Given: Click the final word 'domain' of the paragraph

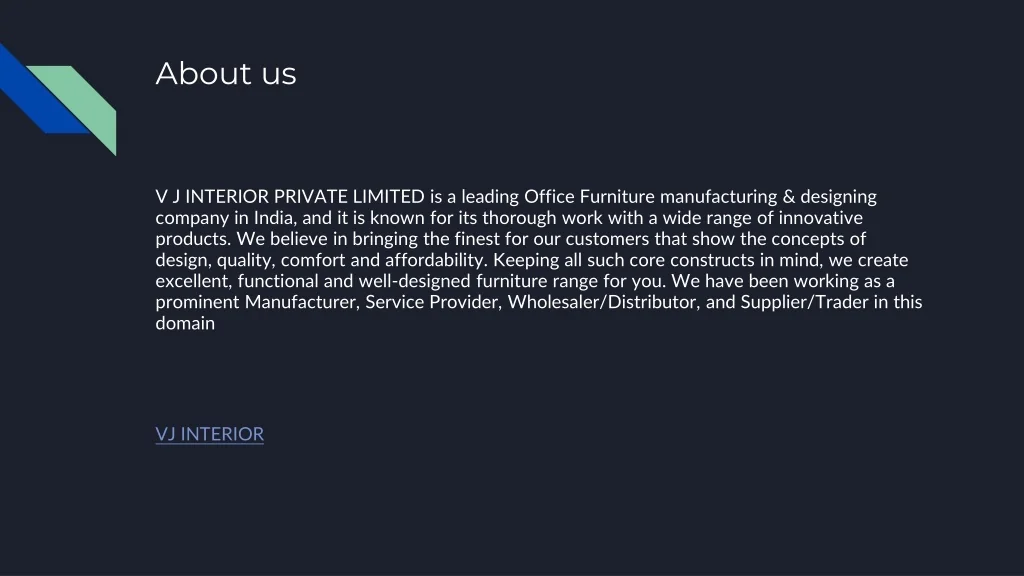Looking at the screenshot, I should (185, 323).
